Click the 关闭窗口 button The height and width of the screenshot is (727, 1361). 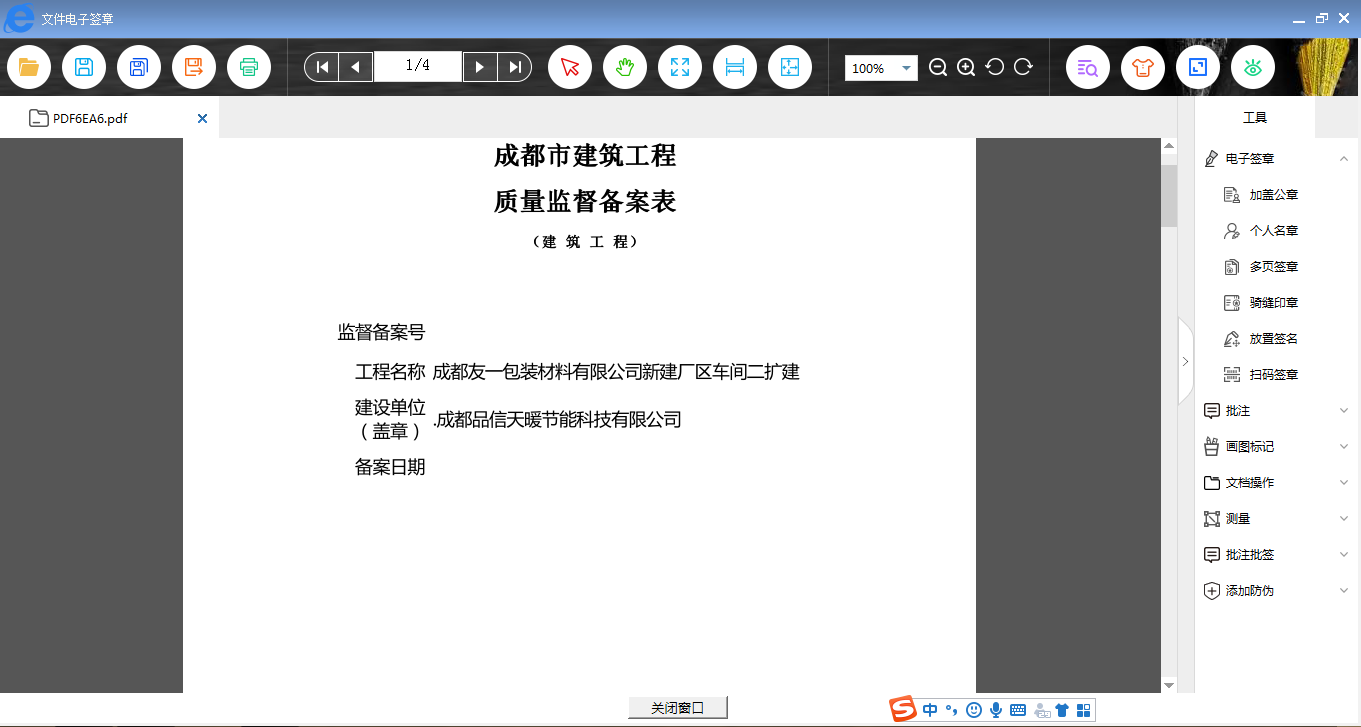(x=676, y=707)
